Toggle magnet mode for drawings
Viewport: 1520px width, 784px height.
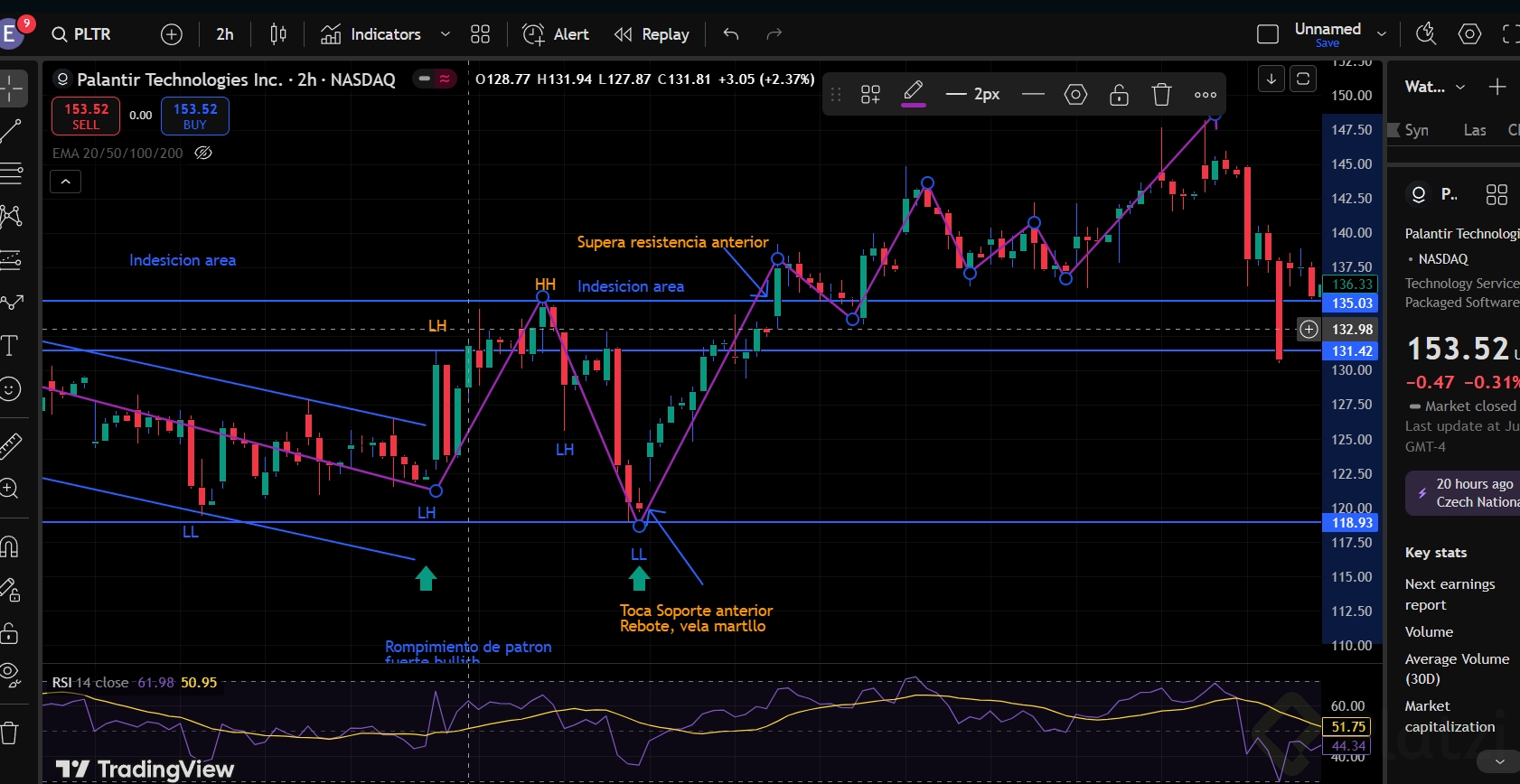tap(9, 546)
